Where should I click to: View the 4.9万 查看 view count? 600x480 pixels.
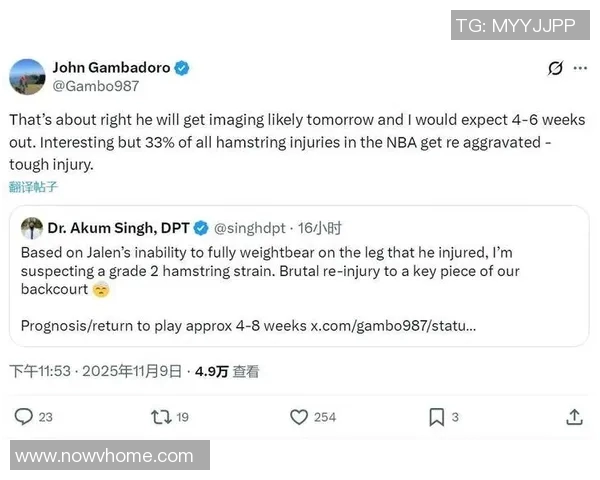coord(227,371)
